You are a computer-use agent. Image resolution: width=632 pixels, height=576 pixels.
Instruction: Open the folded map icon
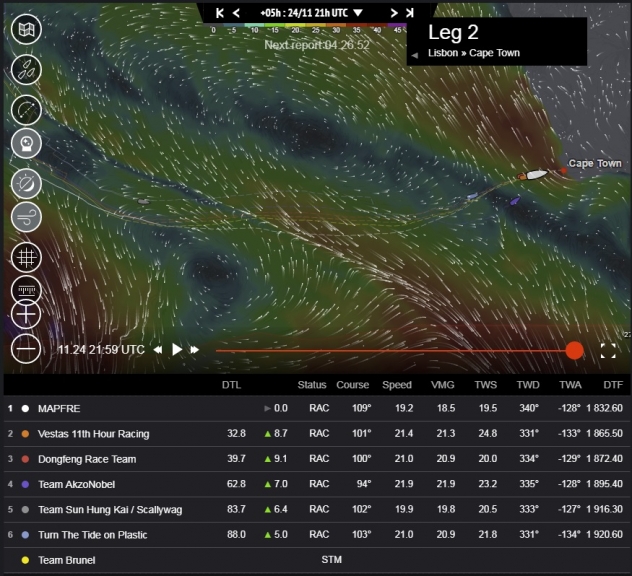click(26, 29)
